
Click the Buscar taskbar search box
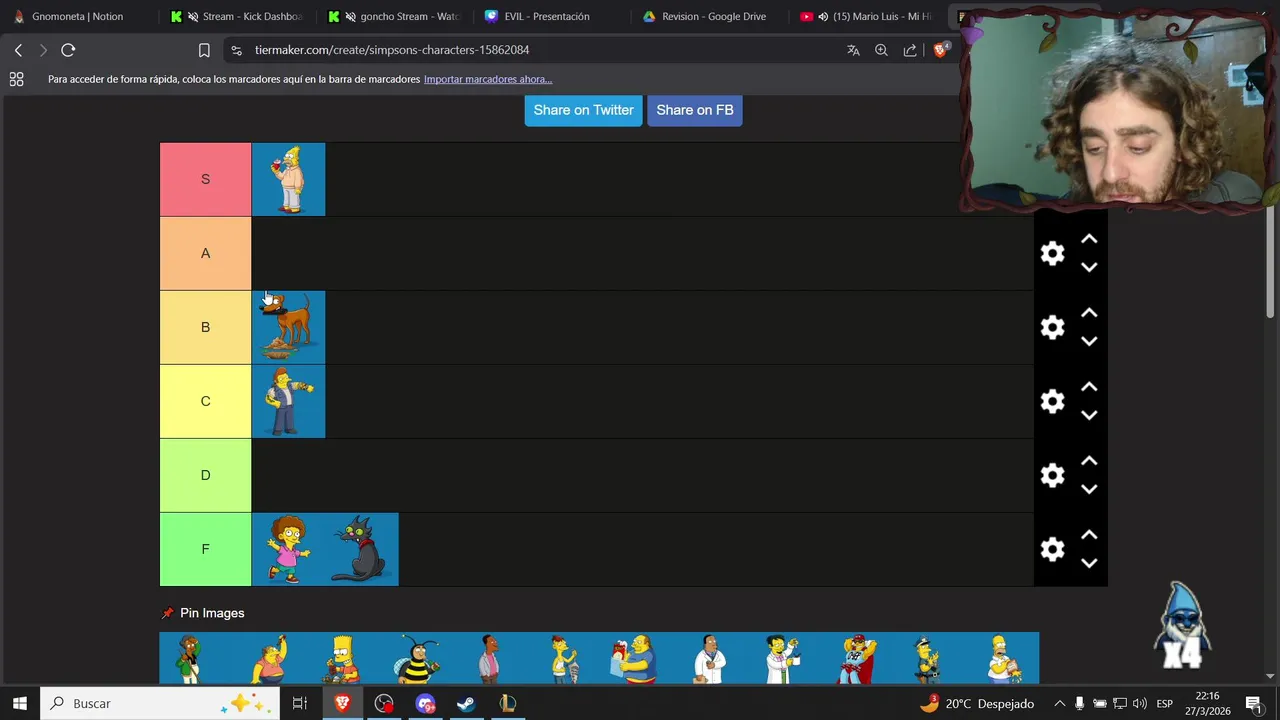tap(160, 703)
